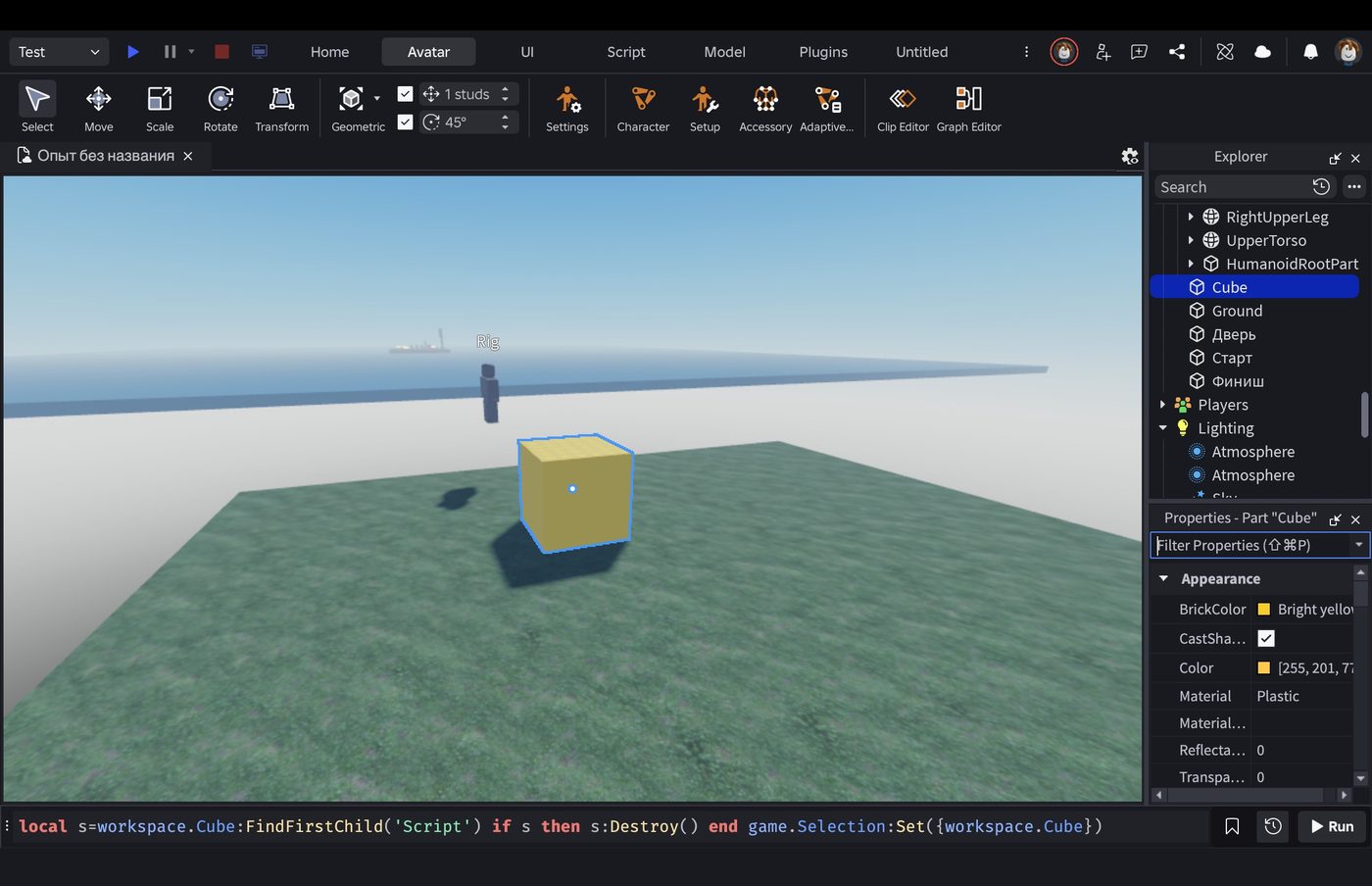Open the Clip Editor
The width and height of the screenshot is (1372, 886).
pyautogui.click(x=903, y=108)
